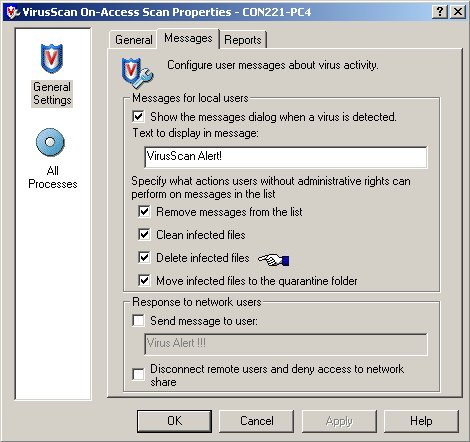Click the title bar question mark help button

click(x=439, y=12)
